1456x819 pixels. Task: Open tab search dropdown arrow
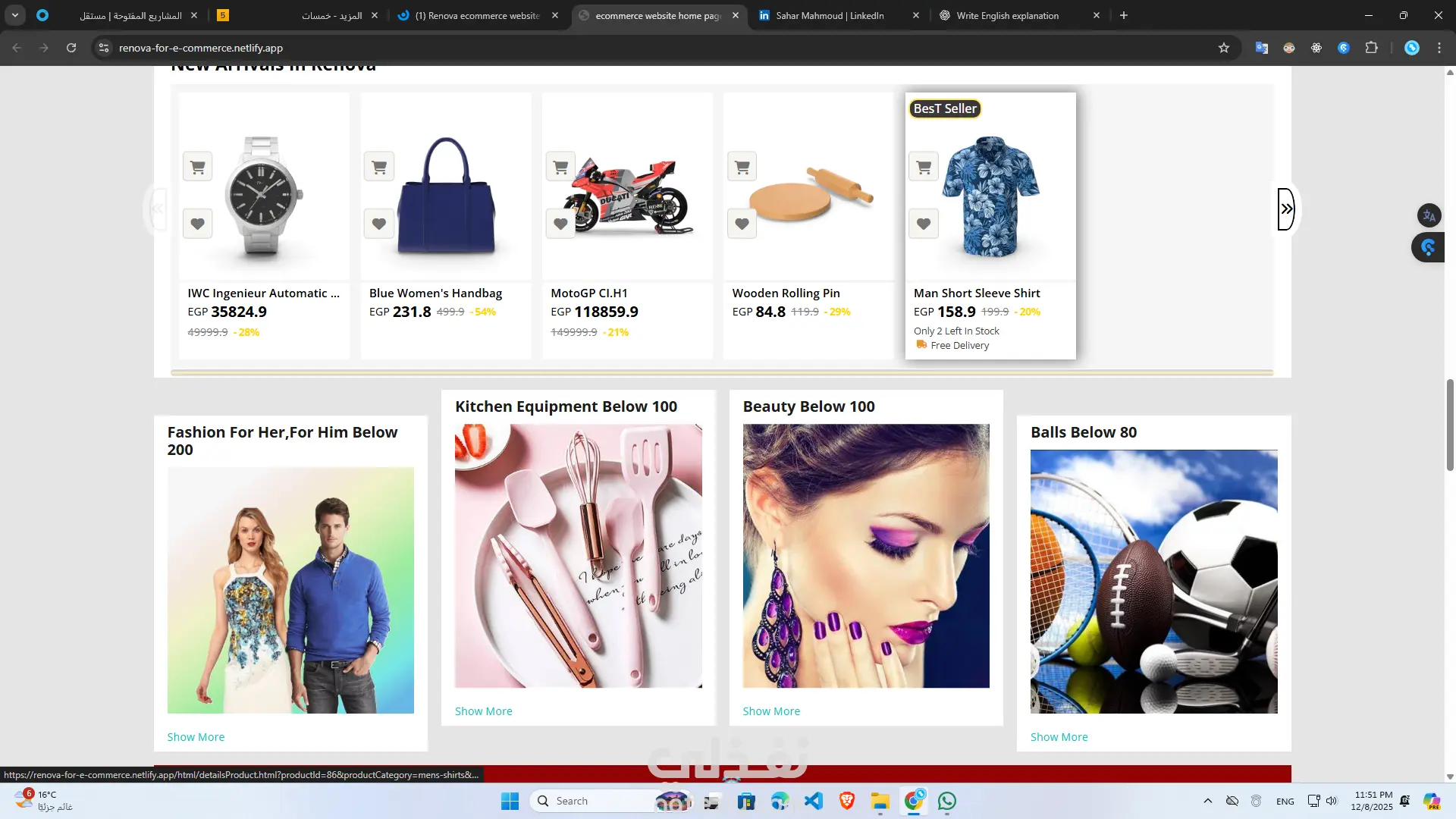tap(15, 15)
